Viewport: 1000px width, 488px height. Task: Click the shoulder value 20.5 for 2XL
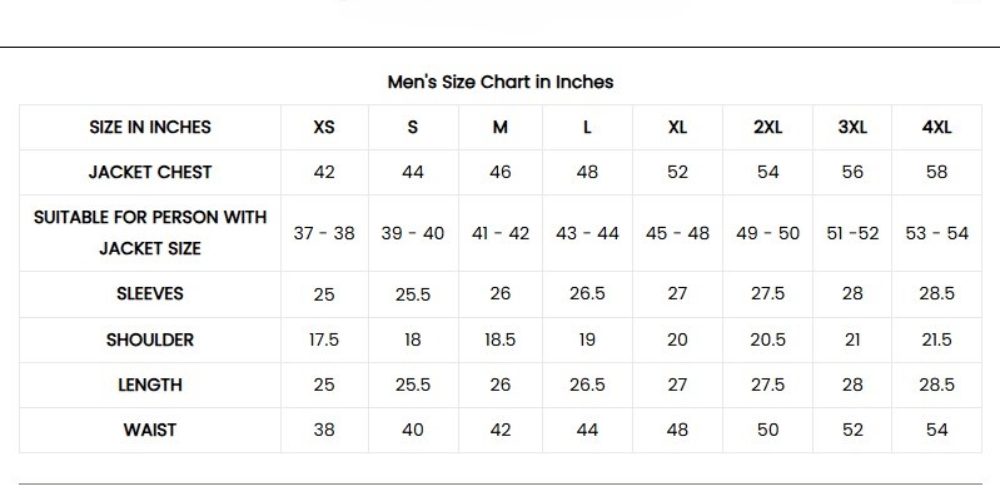click(x=767, y=340)
